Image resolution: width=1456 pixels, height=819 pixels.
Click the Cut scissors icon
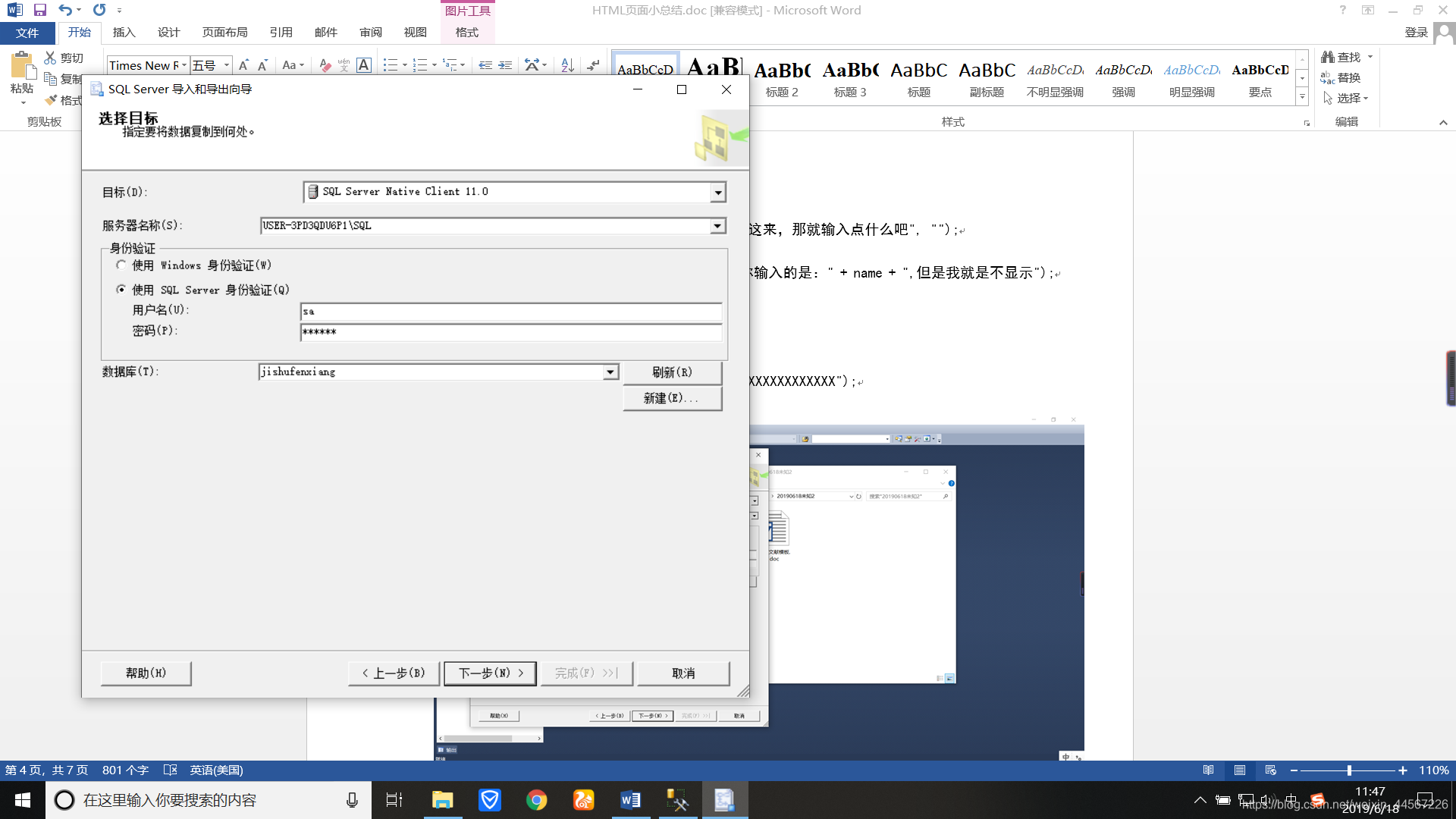pos(50,58)
